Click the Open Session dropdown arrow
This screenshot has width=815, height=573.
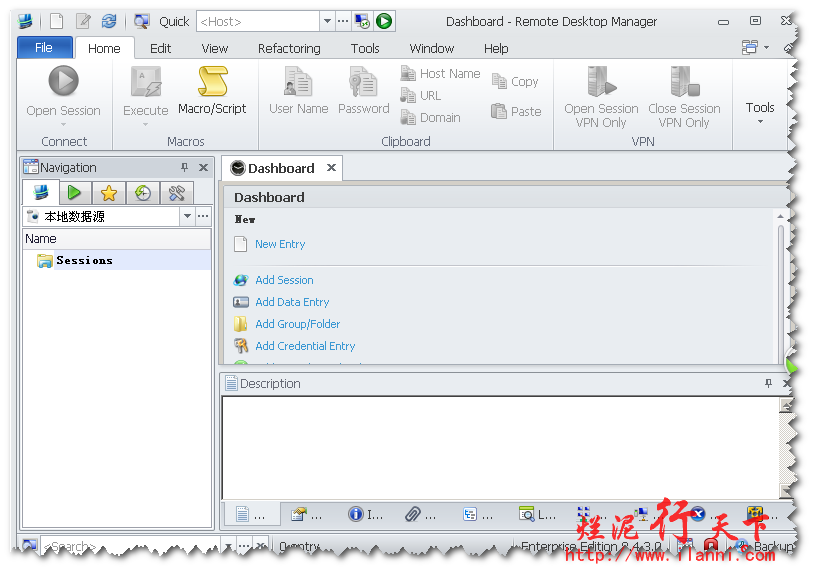[63, 125]
